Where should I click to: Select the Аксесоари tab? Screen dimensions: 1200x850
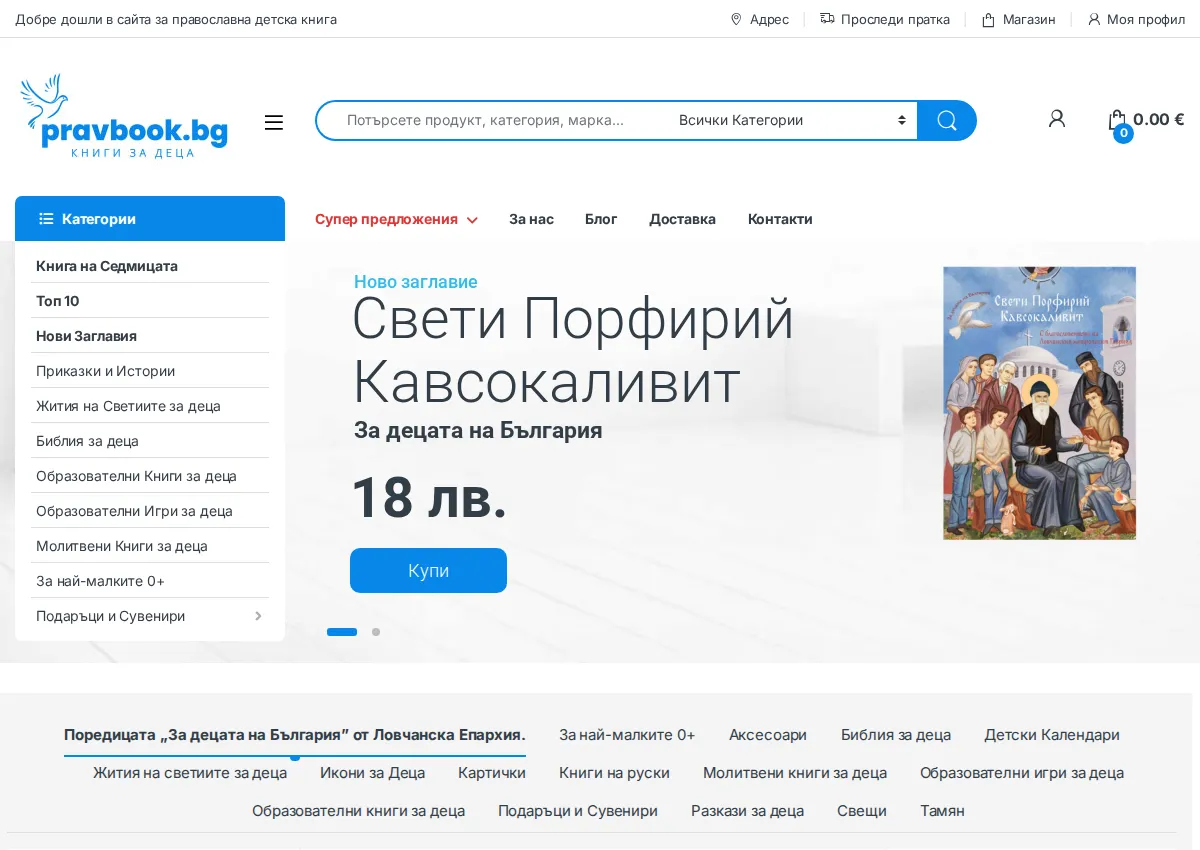(x=768, y=735)
